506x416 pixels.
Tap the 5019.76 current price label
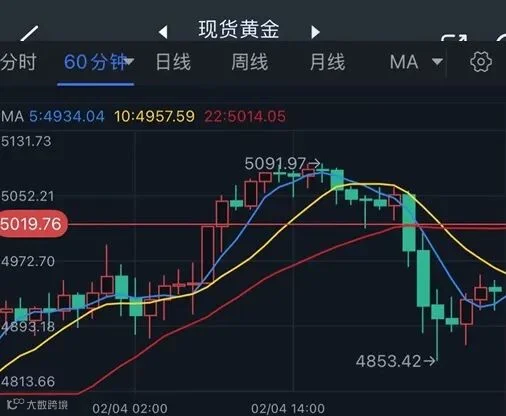point(33,224)
